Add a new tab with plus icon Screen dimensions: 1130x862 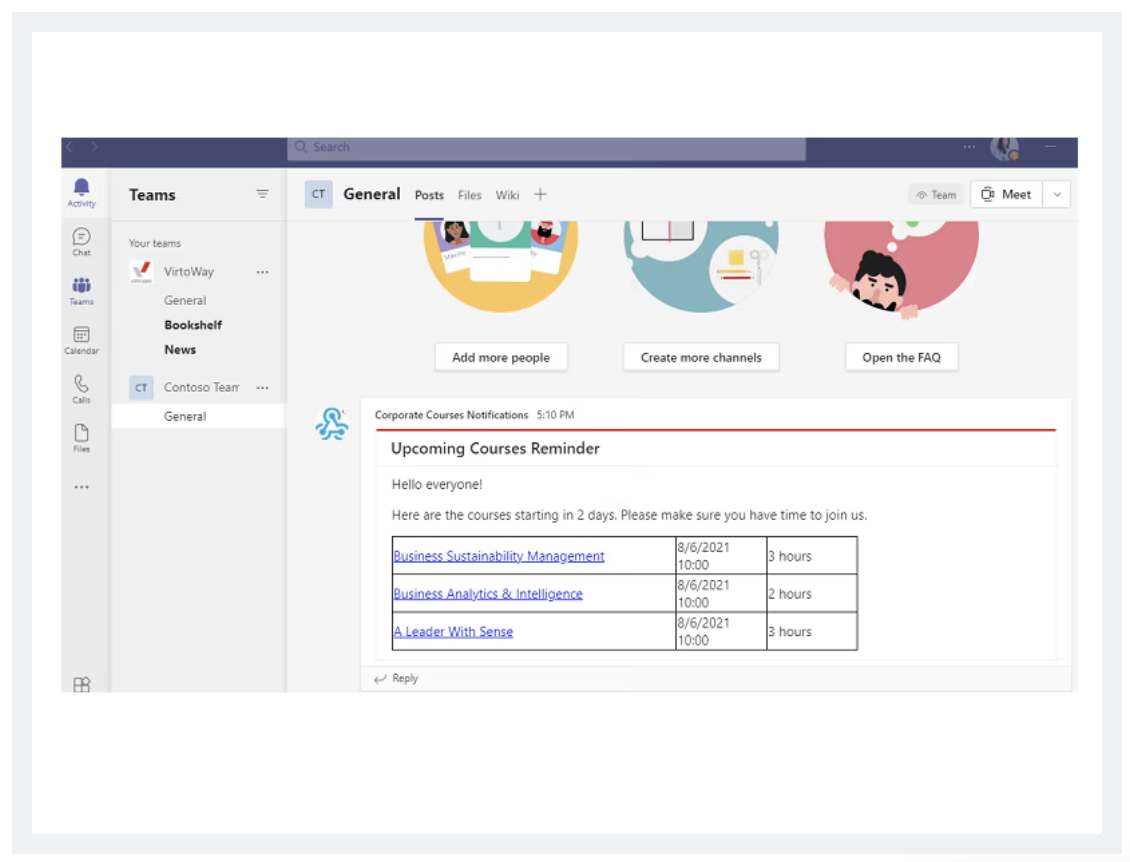[x=540, y=195]
